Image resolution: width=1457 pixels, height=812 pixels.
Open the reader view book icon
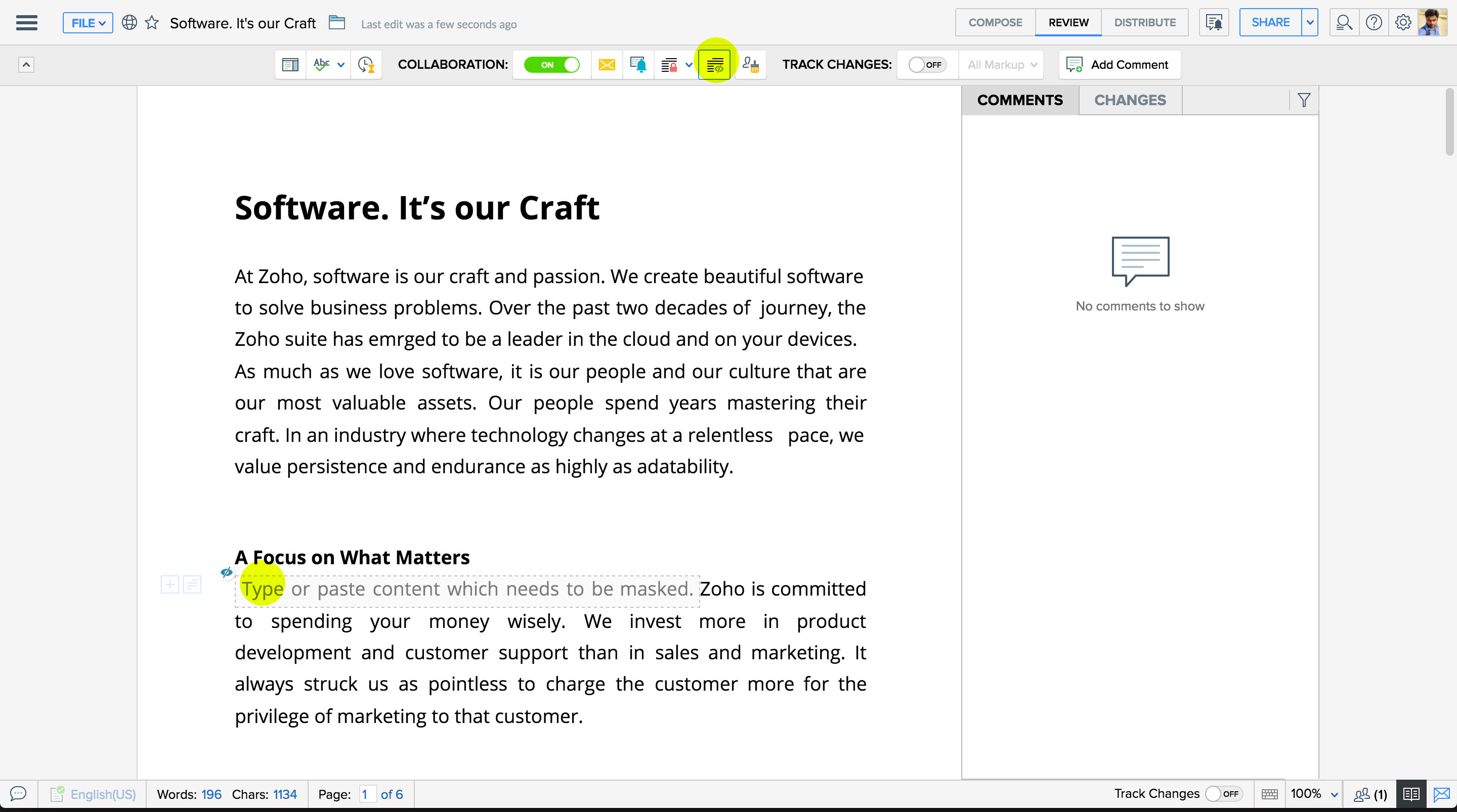point(1410,794)
